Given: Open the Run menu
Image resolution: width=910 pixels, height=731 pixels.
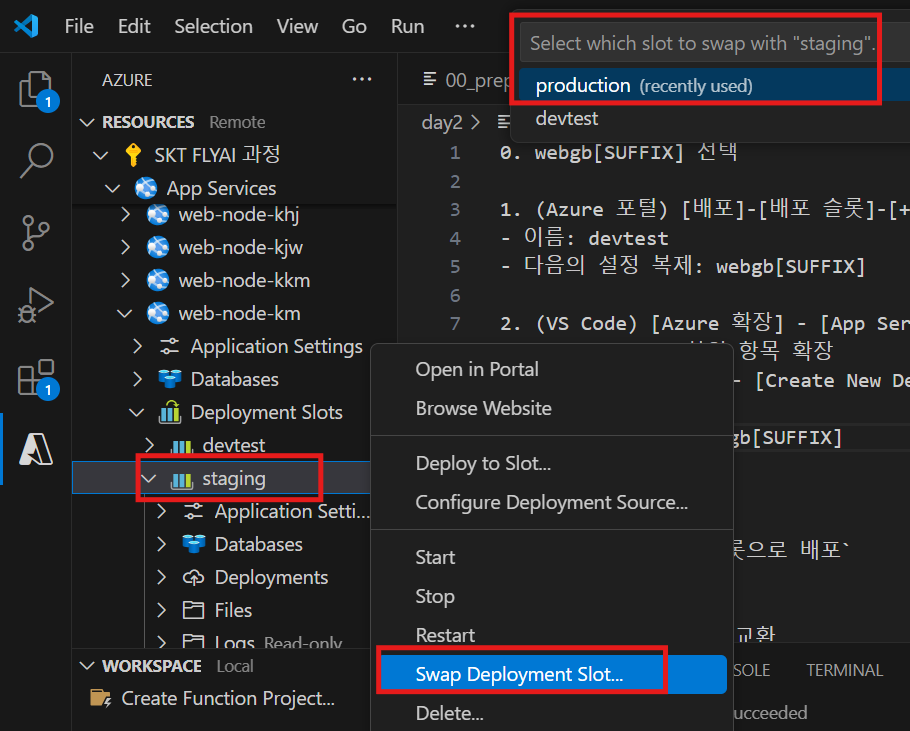Looking at the screenshot, I should [x=407, y=26].
